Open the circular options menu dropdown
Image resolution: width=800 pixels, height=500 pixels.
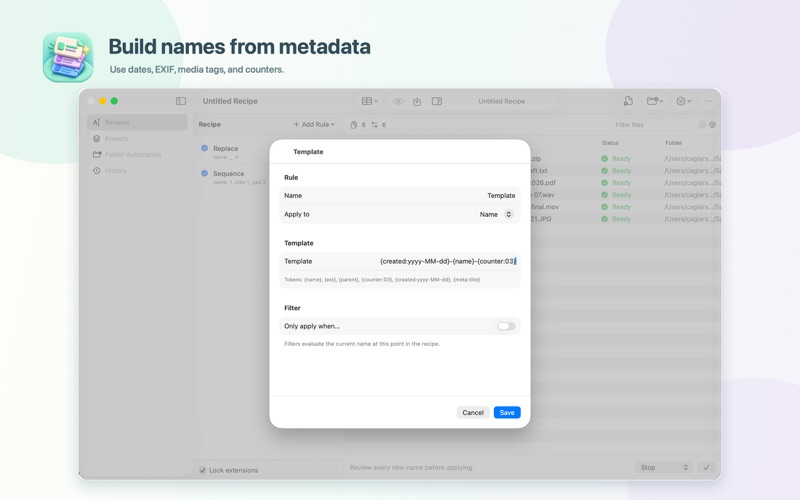(684, 101)
